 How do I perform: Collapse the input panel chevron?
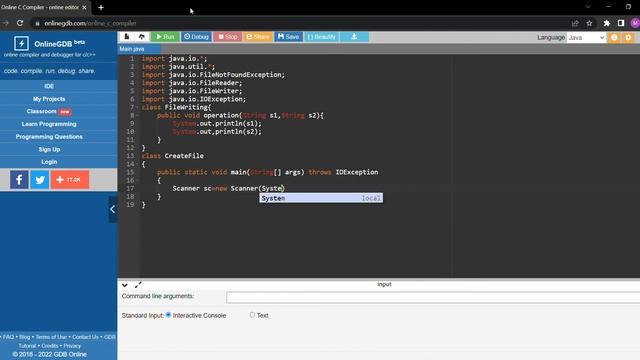pos(125,285)
